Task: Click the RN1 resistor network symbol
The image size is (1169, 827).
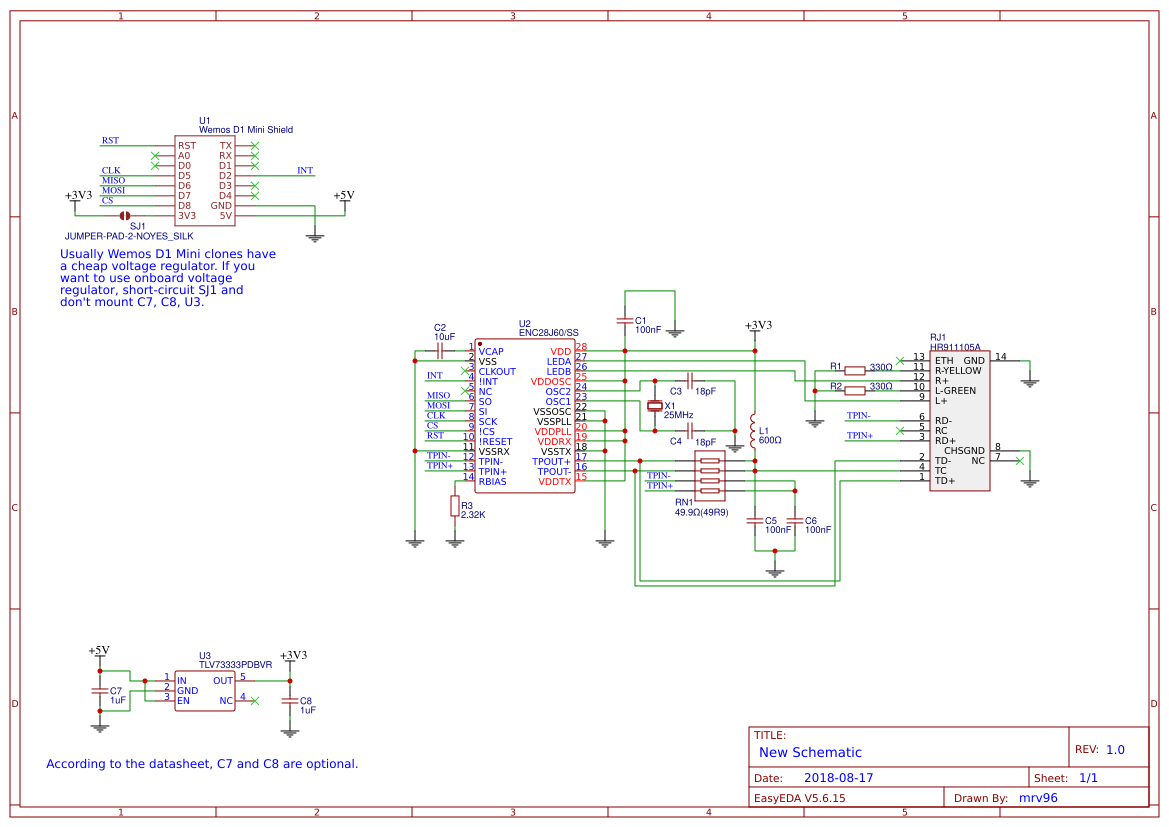Action: point(710,476)
